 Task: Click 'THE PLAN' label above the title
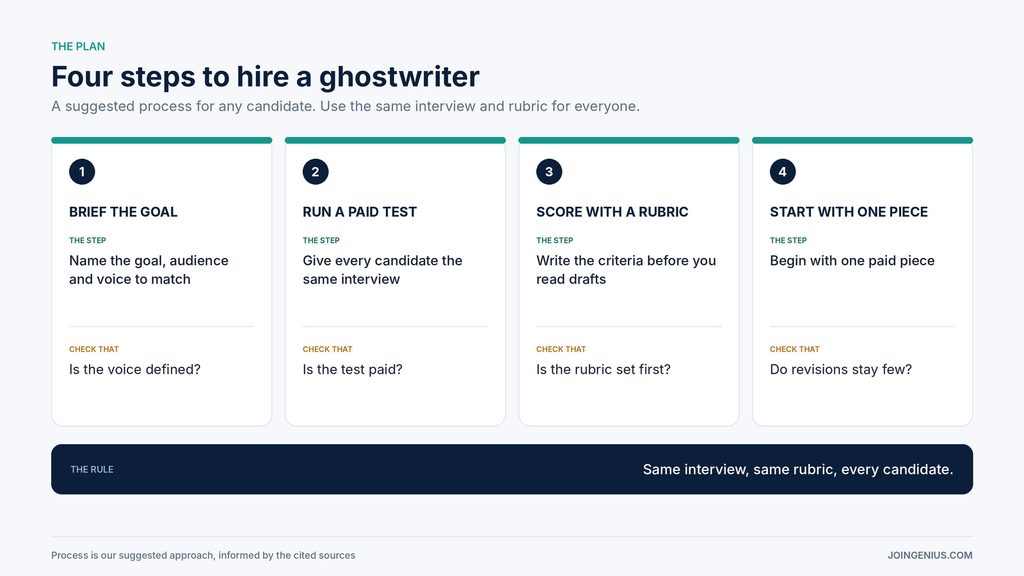(x=78, y=46)
